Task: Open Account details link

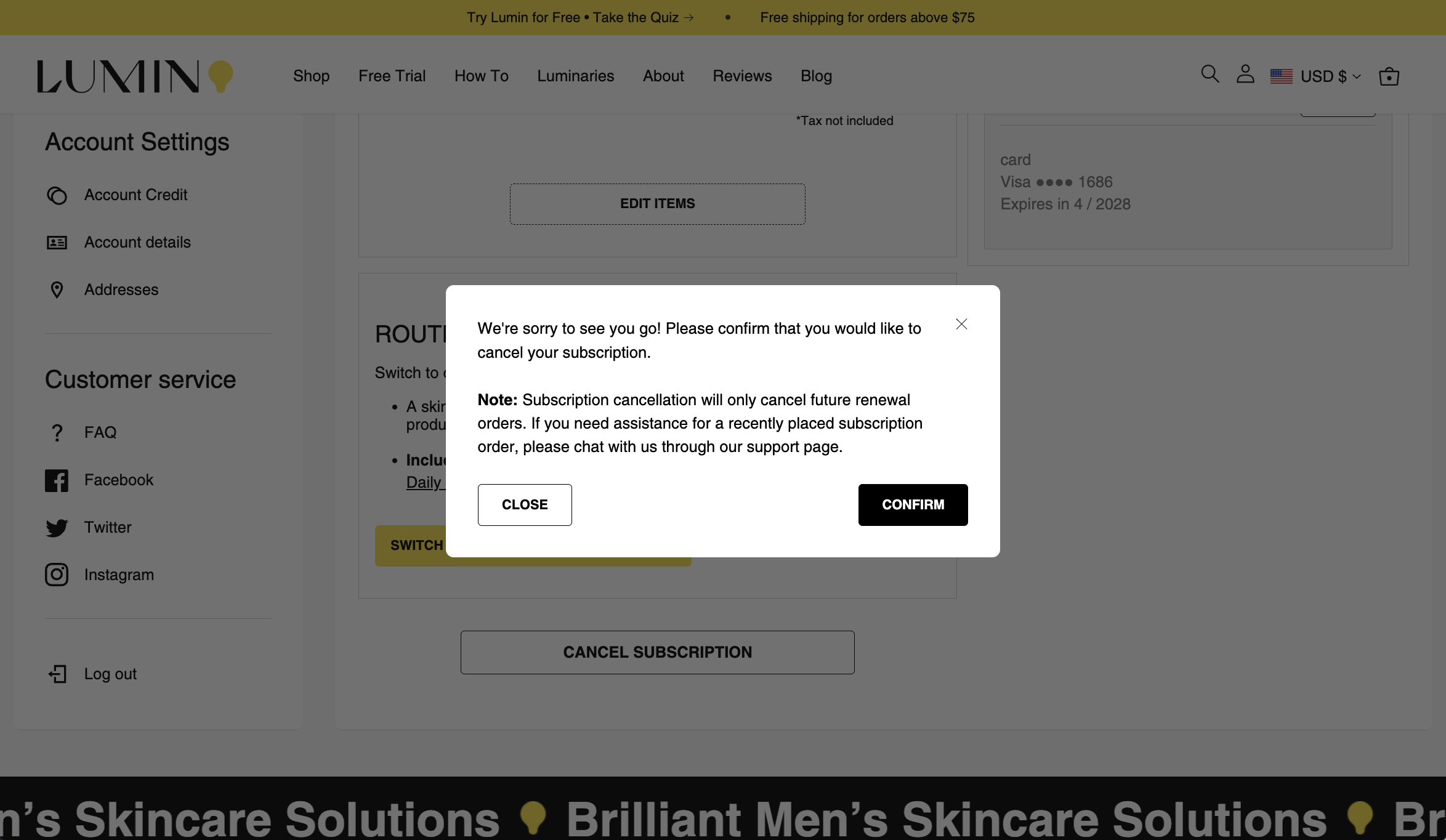Action: pyautogui.click(x=137, y=243)
